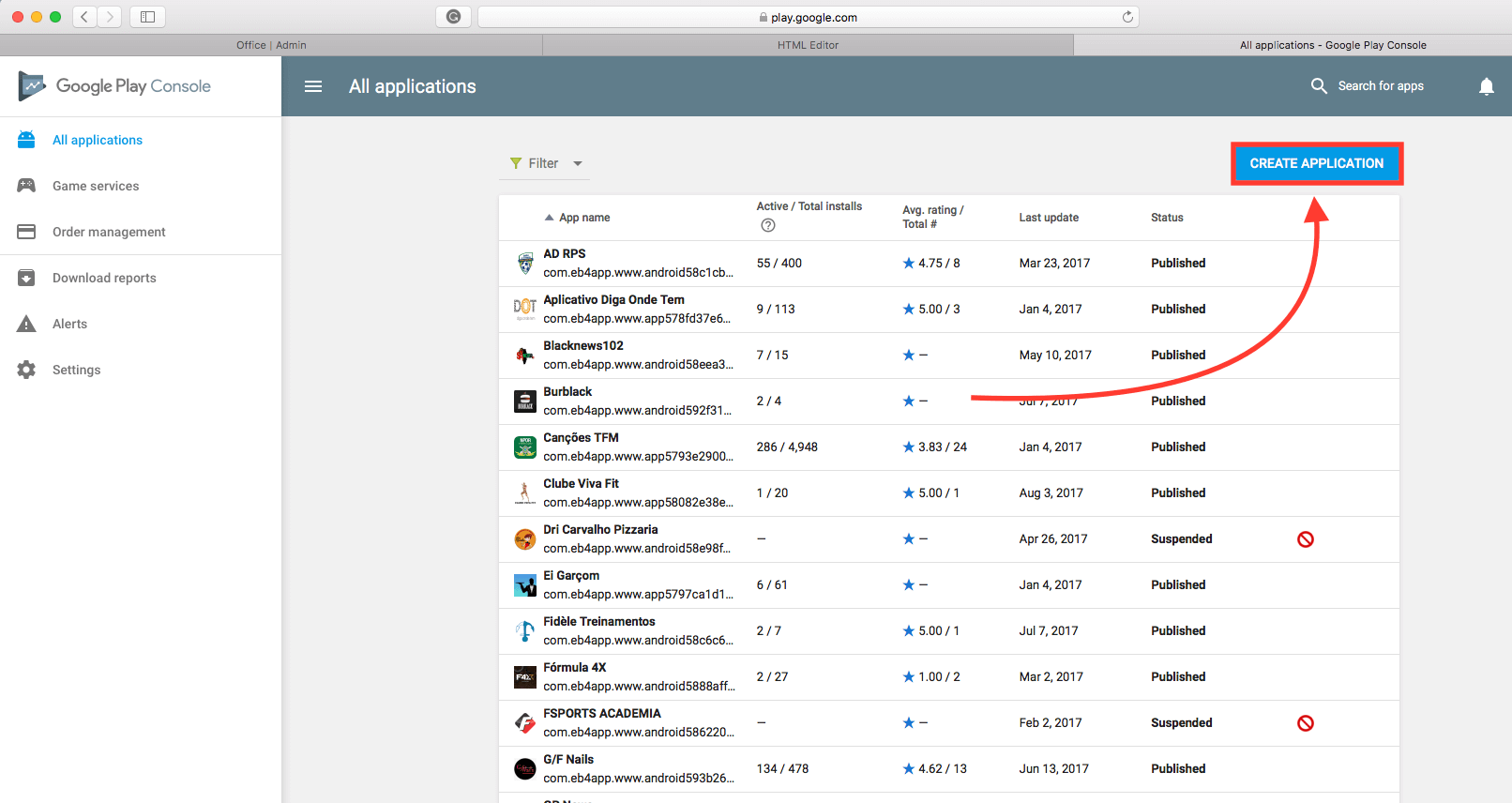This screenshot has height=803, width=1512.
Task: Click the Burblack app icon
Action: [x=525, y=401]
